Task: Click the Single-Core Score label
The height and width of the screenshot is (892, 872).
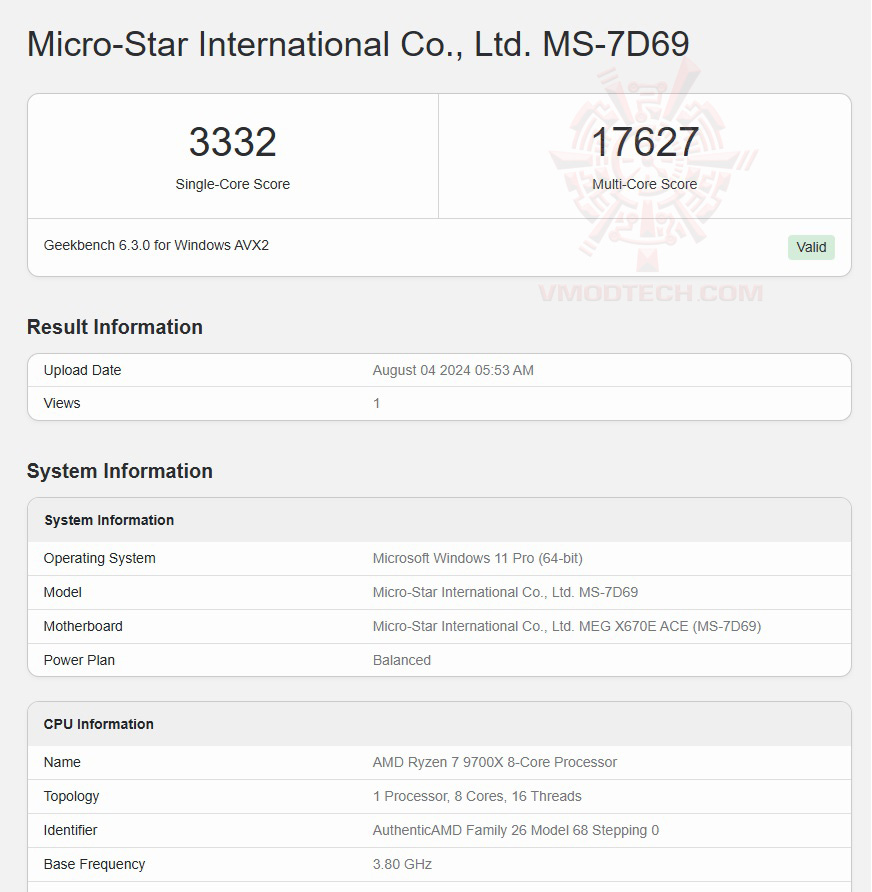Action: [233, 184]
